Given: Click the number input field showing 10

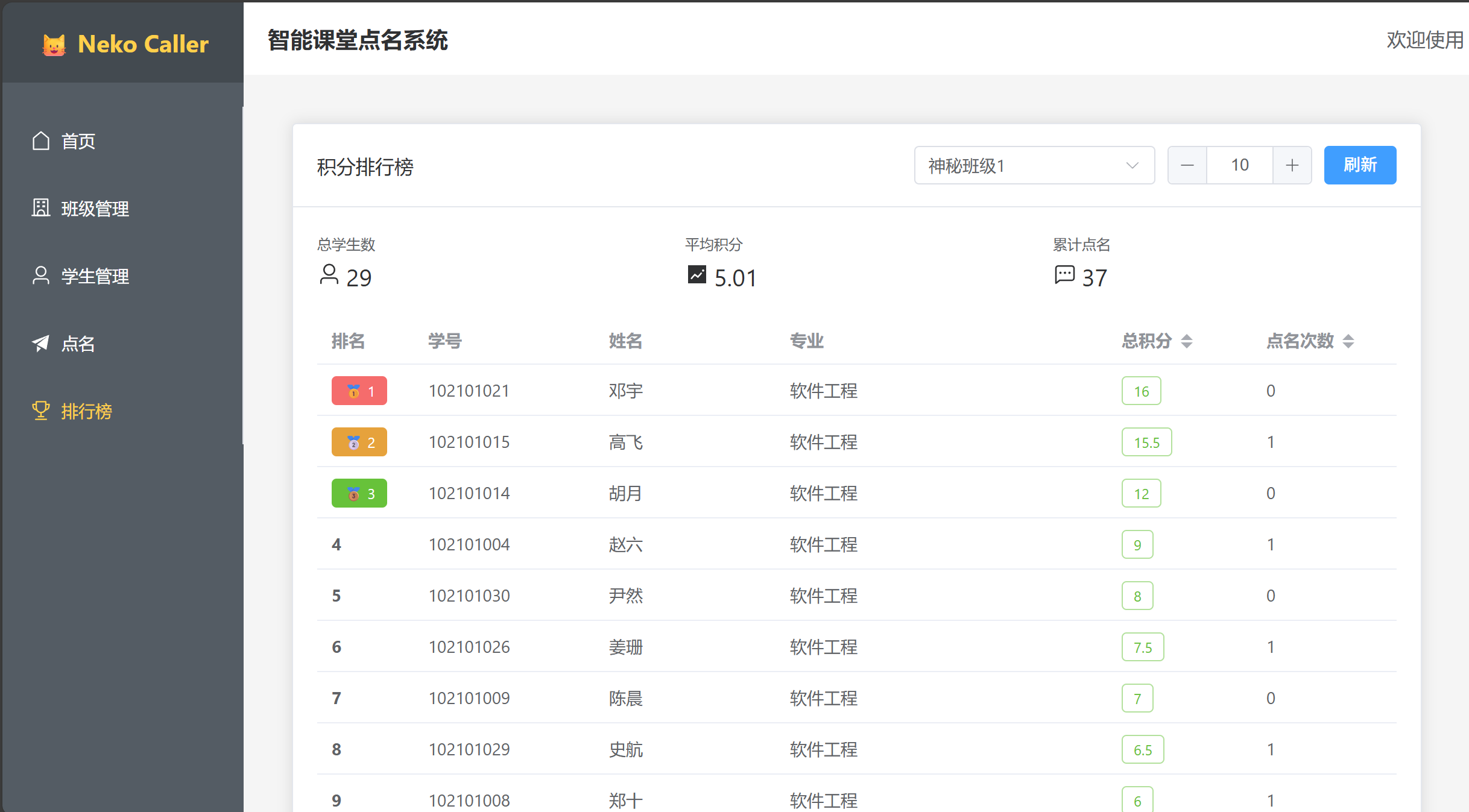Looking at the screenshot, I should pos(1239,165).
